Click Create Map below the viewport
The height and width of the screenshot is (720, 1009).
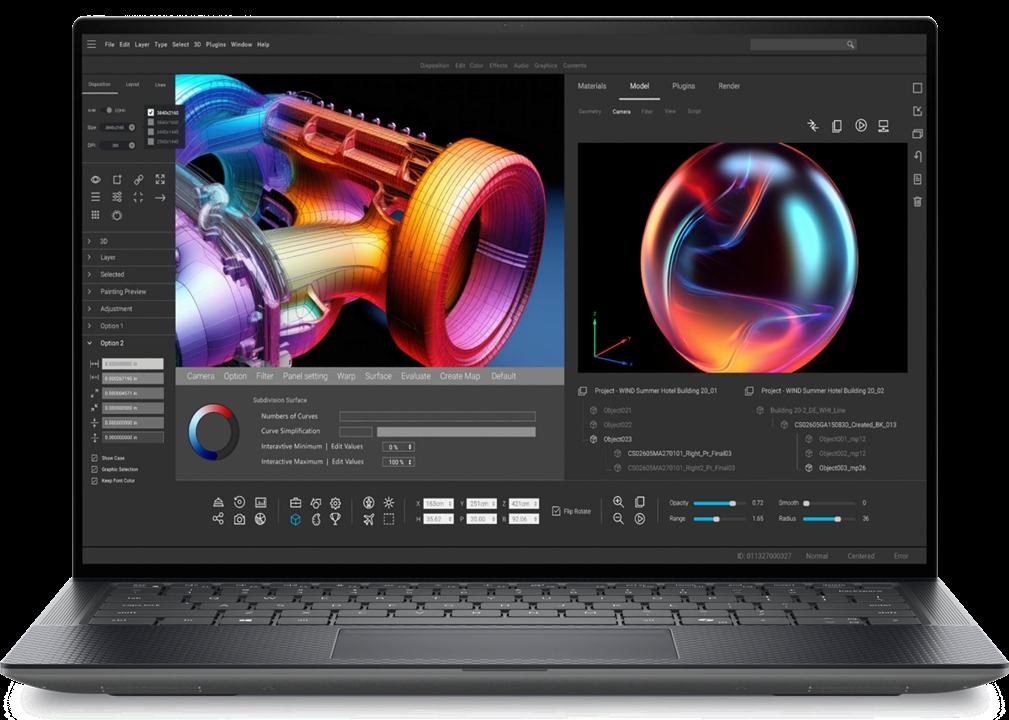(x=460, y=376)
